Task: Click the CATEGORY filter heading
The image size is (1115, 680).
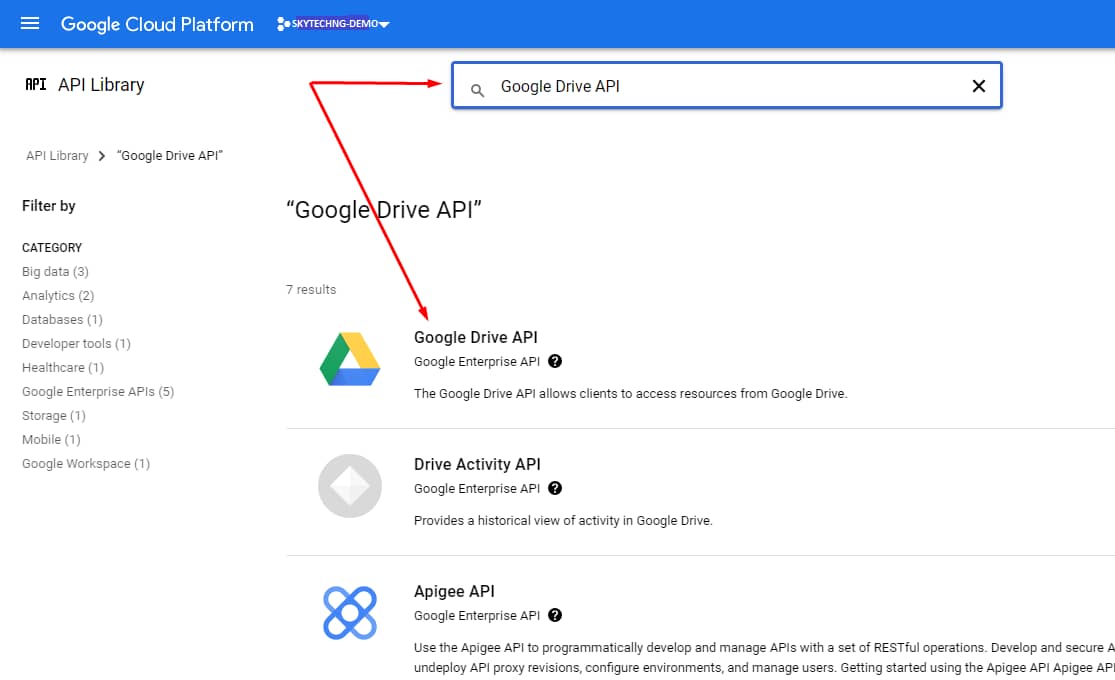Action: pos(52,248)
